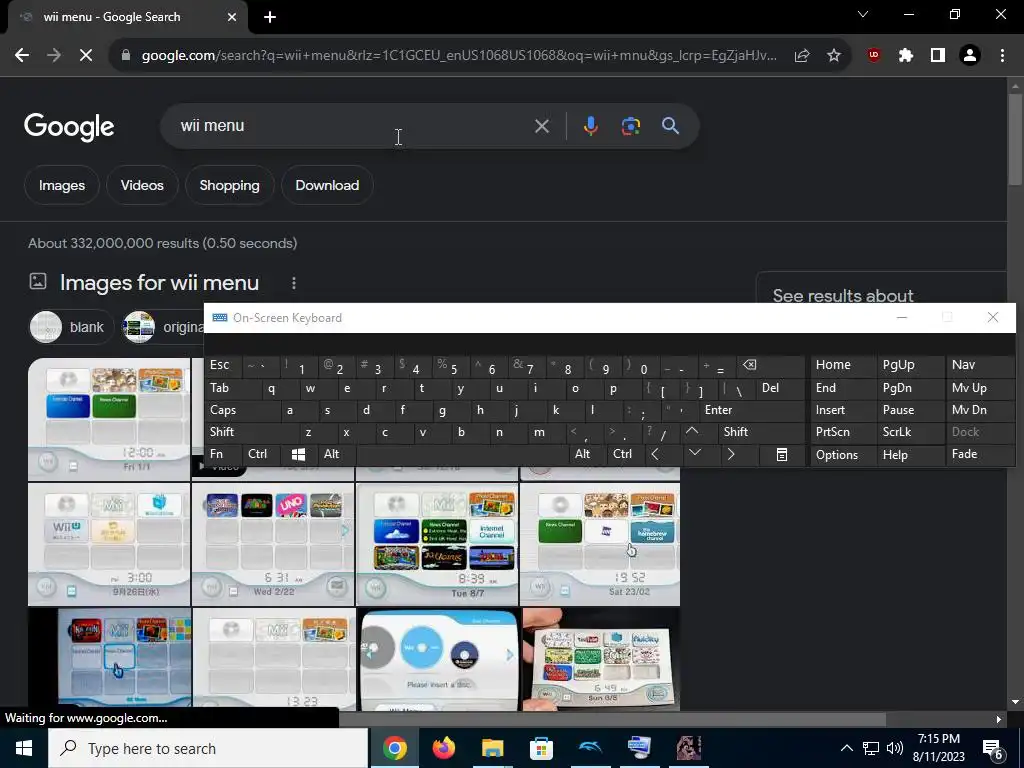Select the Download search filter

pos(327,185)
